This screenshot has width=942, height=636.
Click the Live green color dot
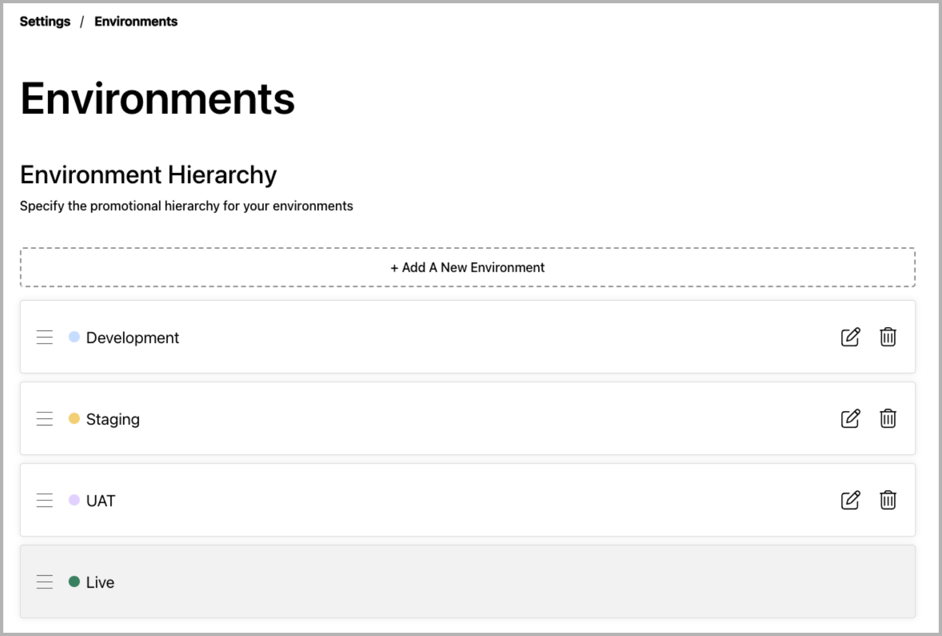click(74, 581)
